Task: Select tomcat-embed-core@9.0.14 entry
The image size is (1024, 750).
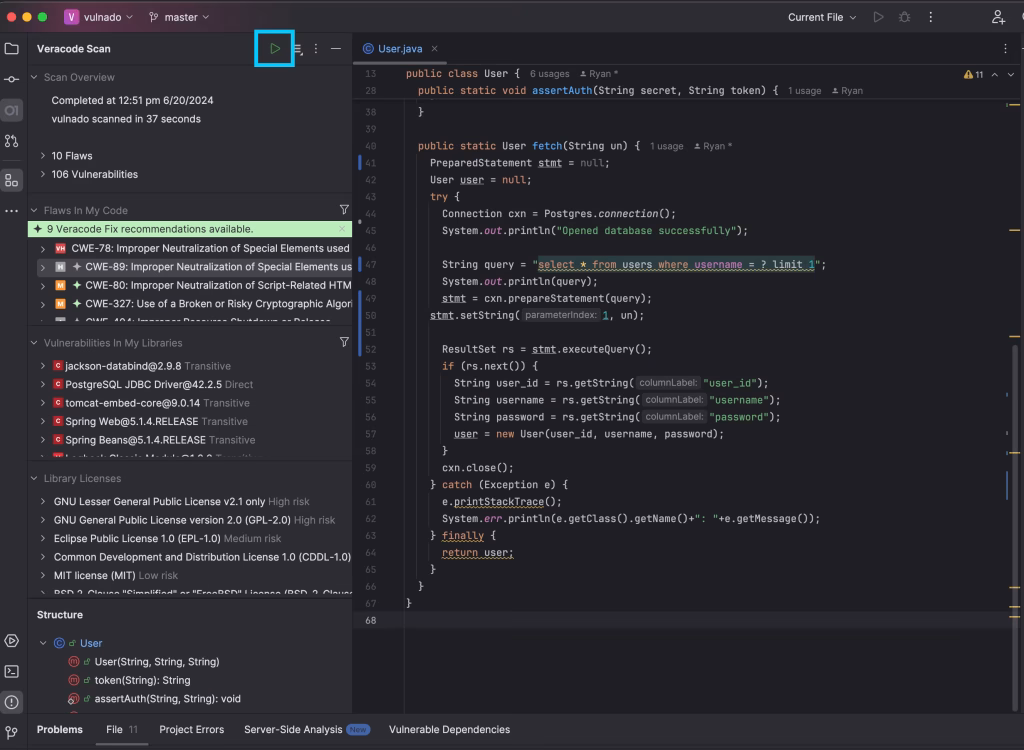Action: [x=190, y=402]
